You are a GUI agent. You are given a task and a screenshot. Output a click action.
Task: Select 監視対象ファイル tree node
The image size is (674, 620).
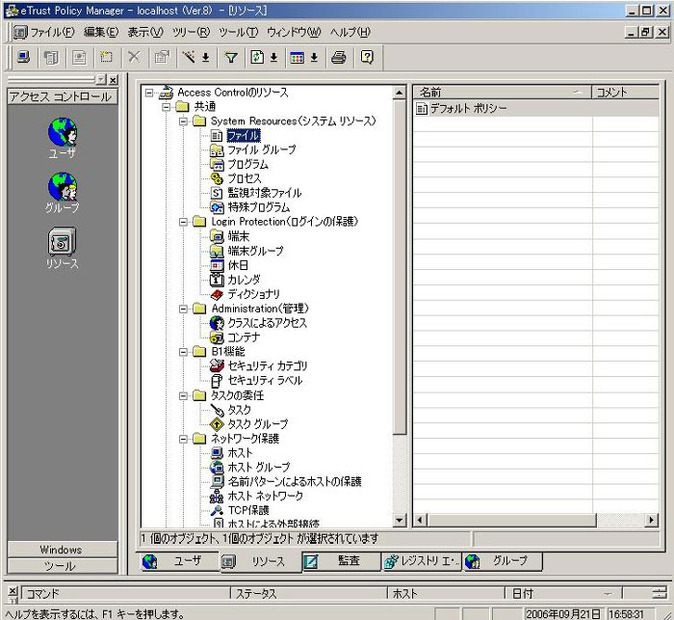pyautogui.click(x=264, y=193)
